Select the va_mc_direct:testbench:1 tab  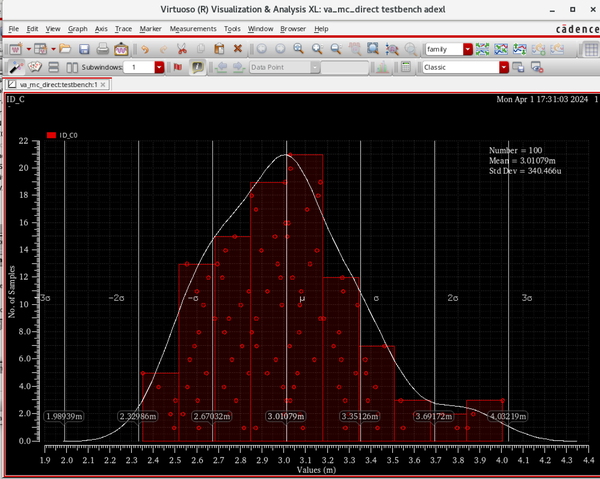click(57, 85)
